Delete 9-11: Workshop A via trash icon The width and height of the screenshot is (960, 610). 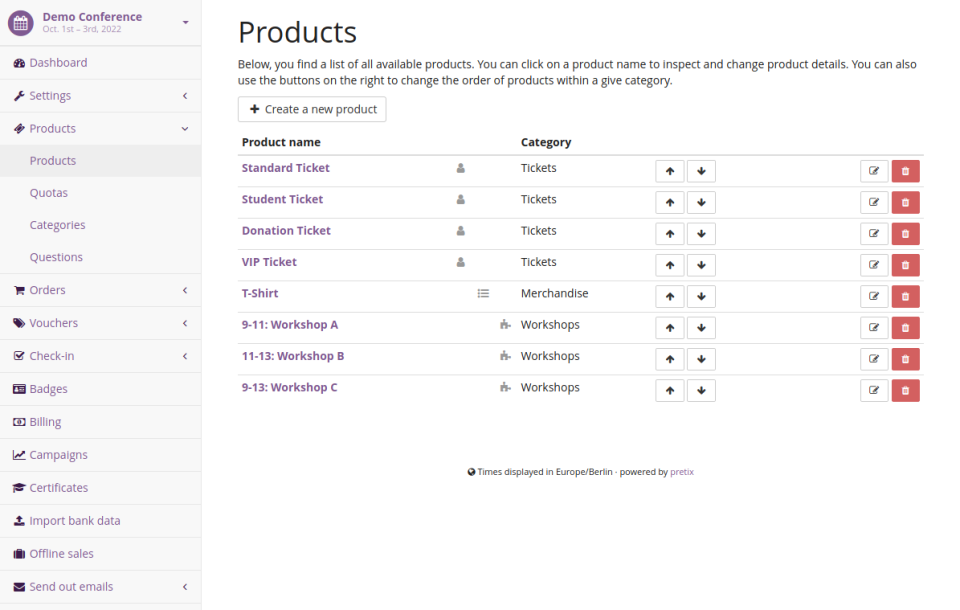(905, 327)
